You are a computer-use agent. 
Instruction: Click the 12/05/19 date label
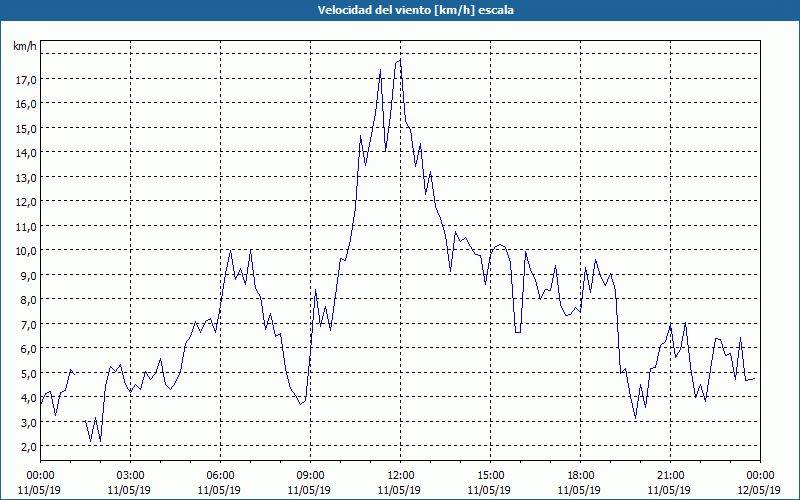(760, 490)
